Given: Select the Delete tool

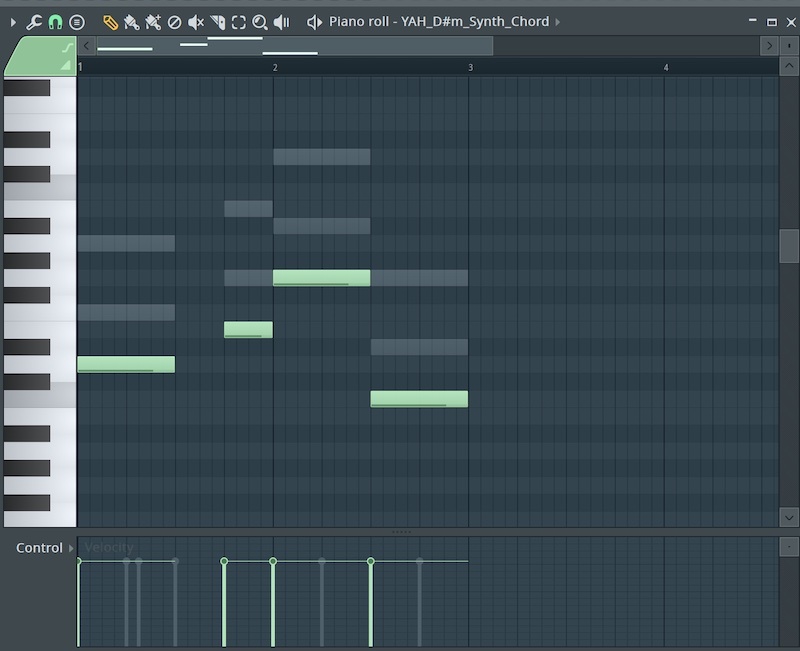Looking at the screenshot, I should tap(174, 22).
